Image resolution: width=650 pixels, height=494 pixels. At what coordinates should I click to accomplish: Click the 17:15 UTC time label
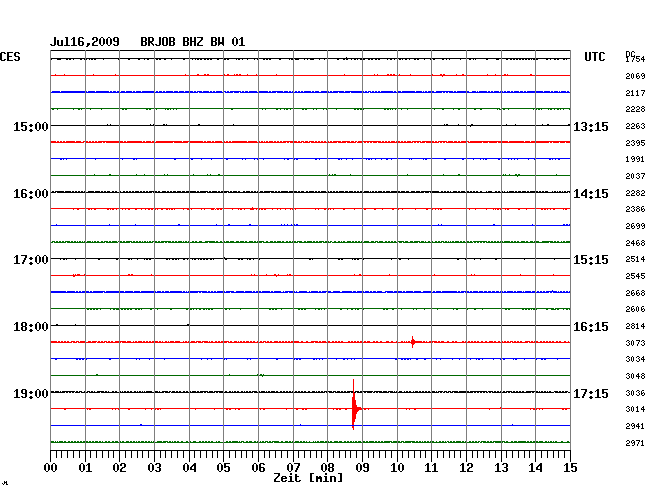click(x=591, y=393)
